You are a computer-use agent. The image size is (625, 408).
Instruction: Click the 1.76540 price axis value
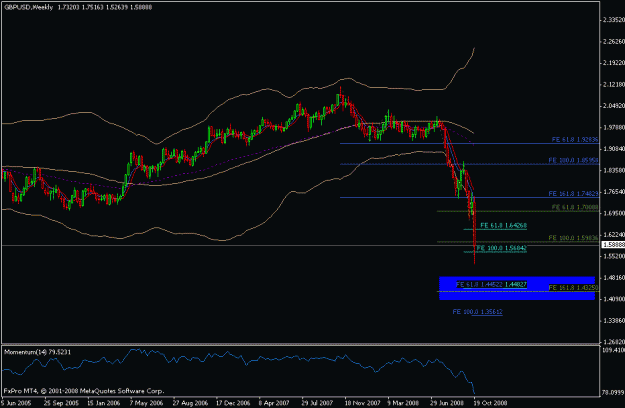coord(614,192)
